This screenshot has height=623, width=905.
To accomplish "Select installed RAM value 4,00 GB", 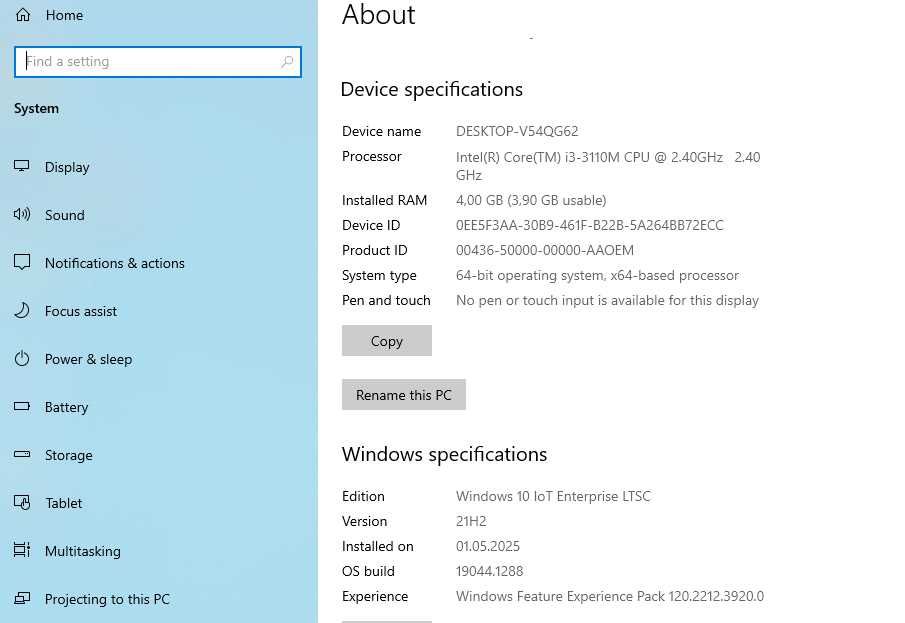I will [531, 200].
